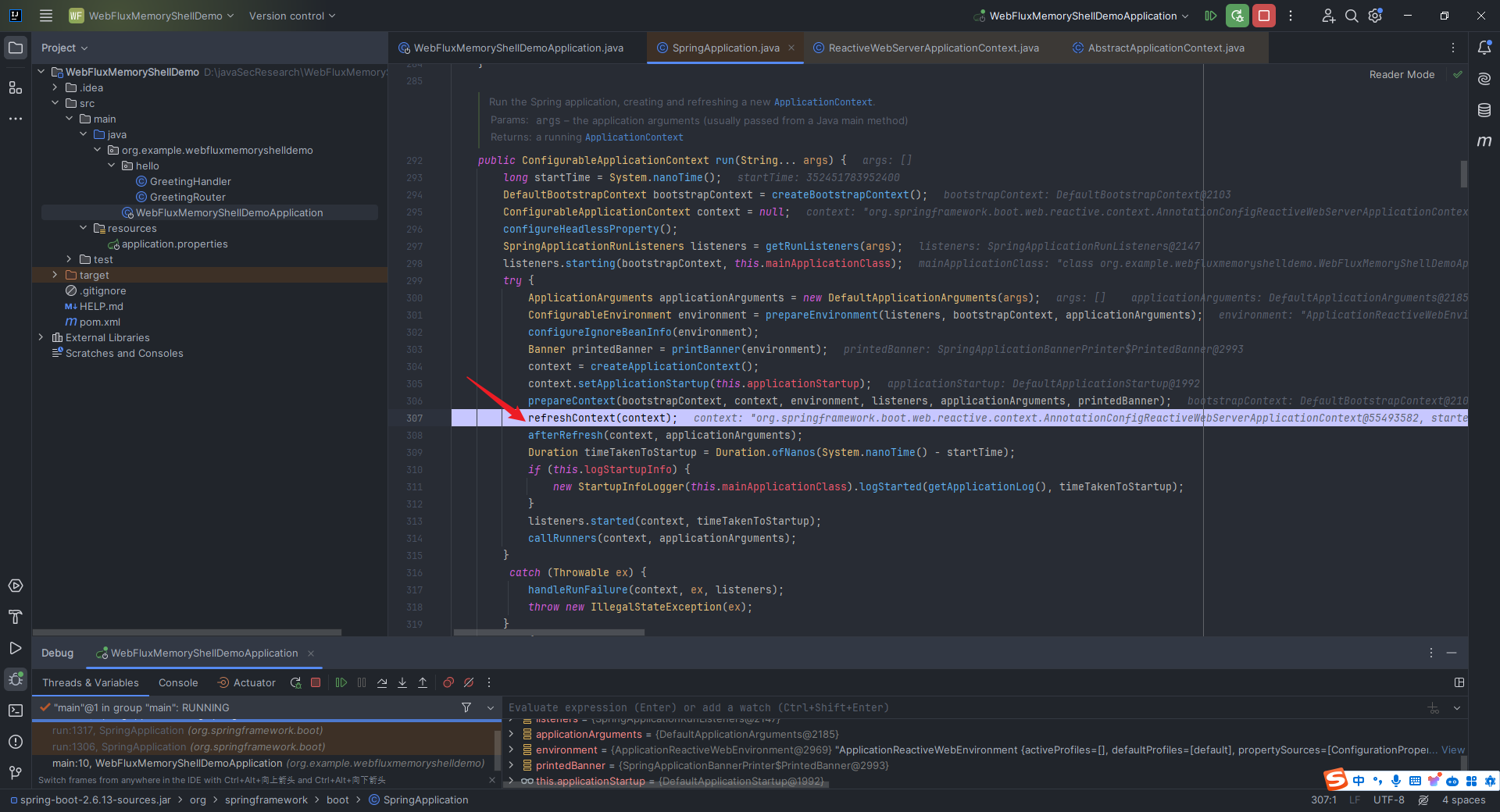Toggle Reader Mode in editor
The height and width of the screenshot is (812, 1500).
pos(1402,75)
